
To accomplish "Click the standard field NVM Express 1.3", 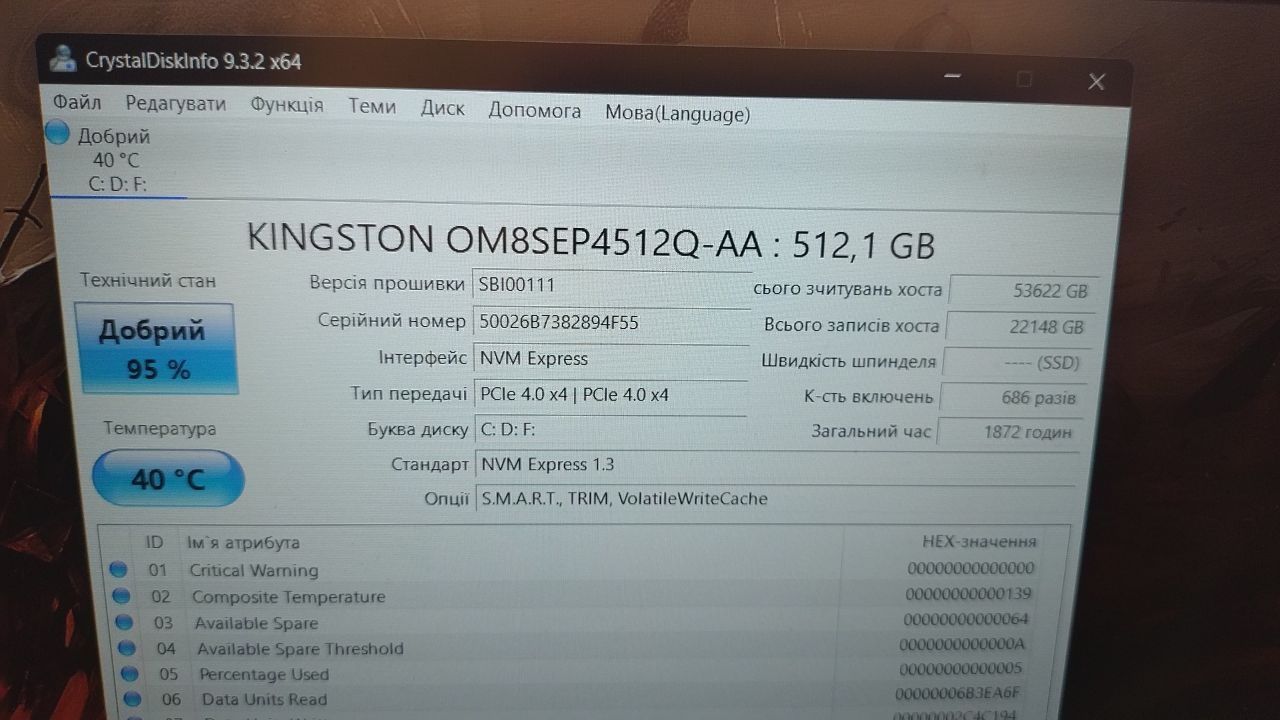I will [776, 465].
